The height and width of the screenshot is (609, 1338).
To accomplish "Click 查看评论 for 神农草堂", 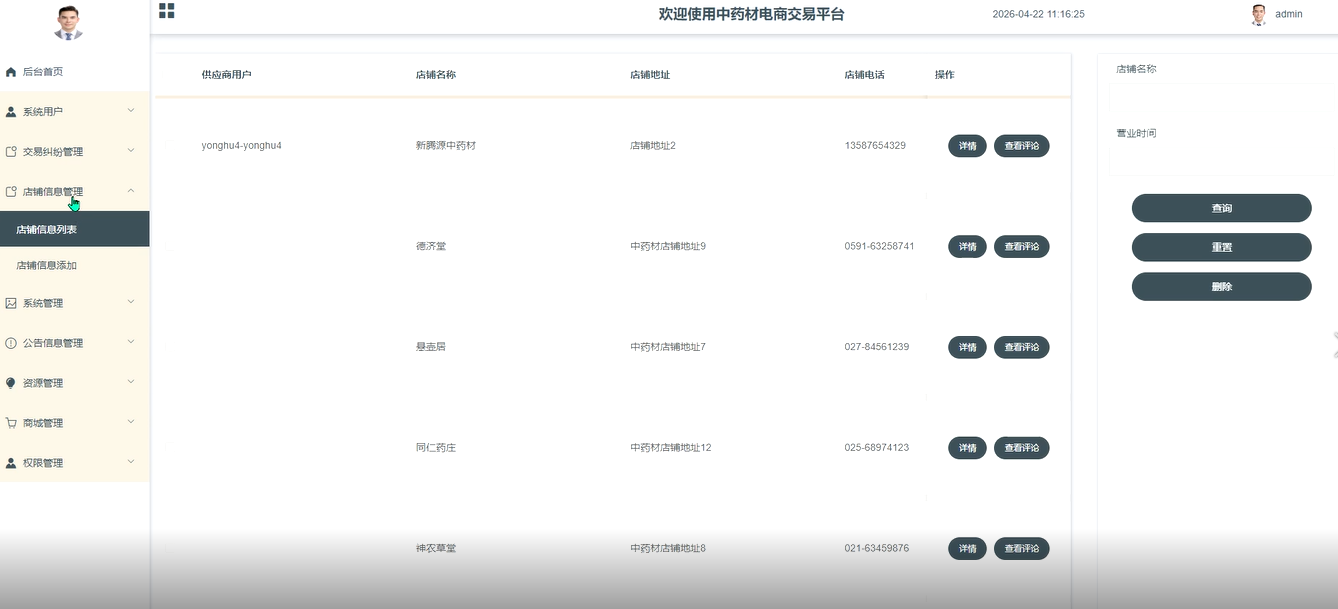I will [x=1021, y=548].
